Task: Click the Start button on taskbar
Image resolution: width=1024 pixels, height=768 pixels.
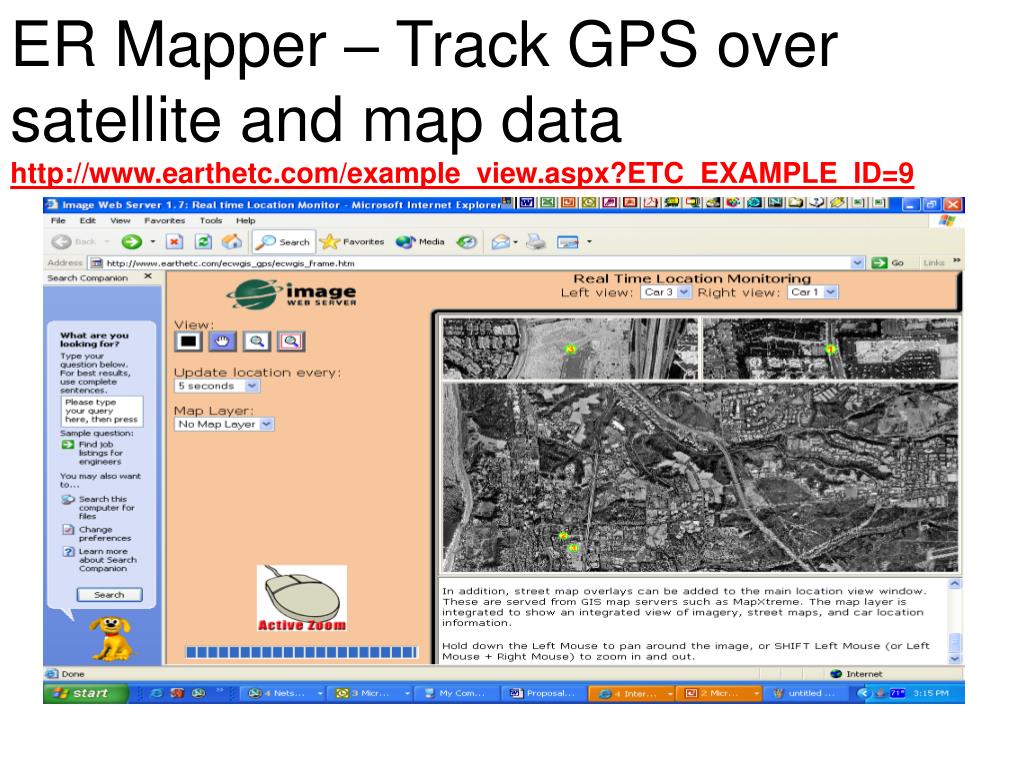Action: (x=86, y=693)
